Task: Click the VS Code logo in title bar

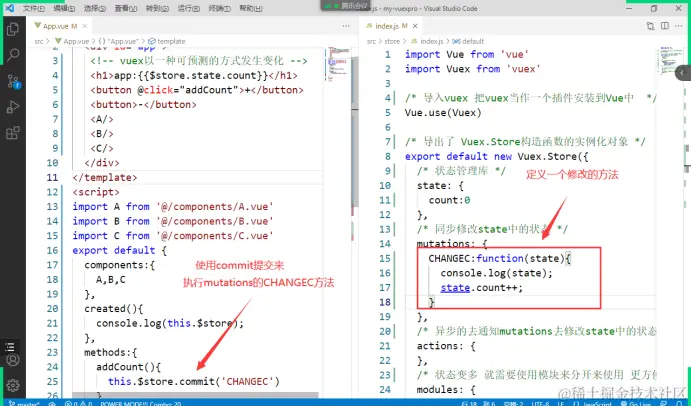Action: coord(9,8)
